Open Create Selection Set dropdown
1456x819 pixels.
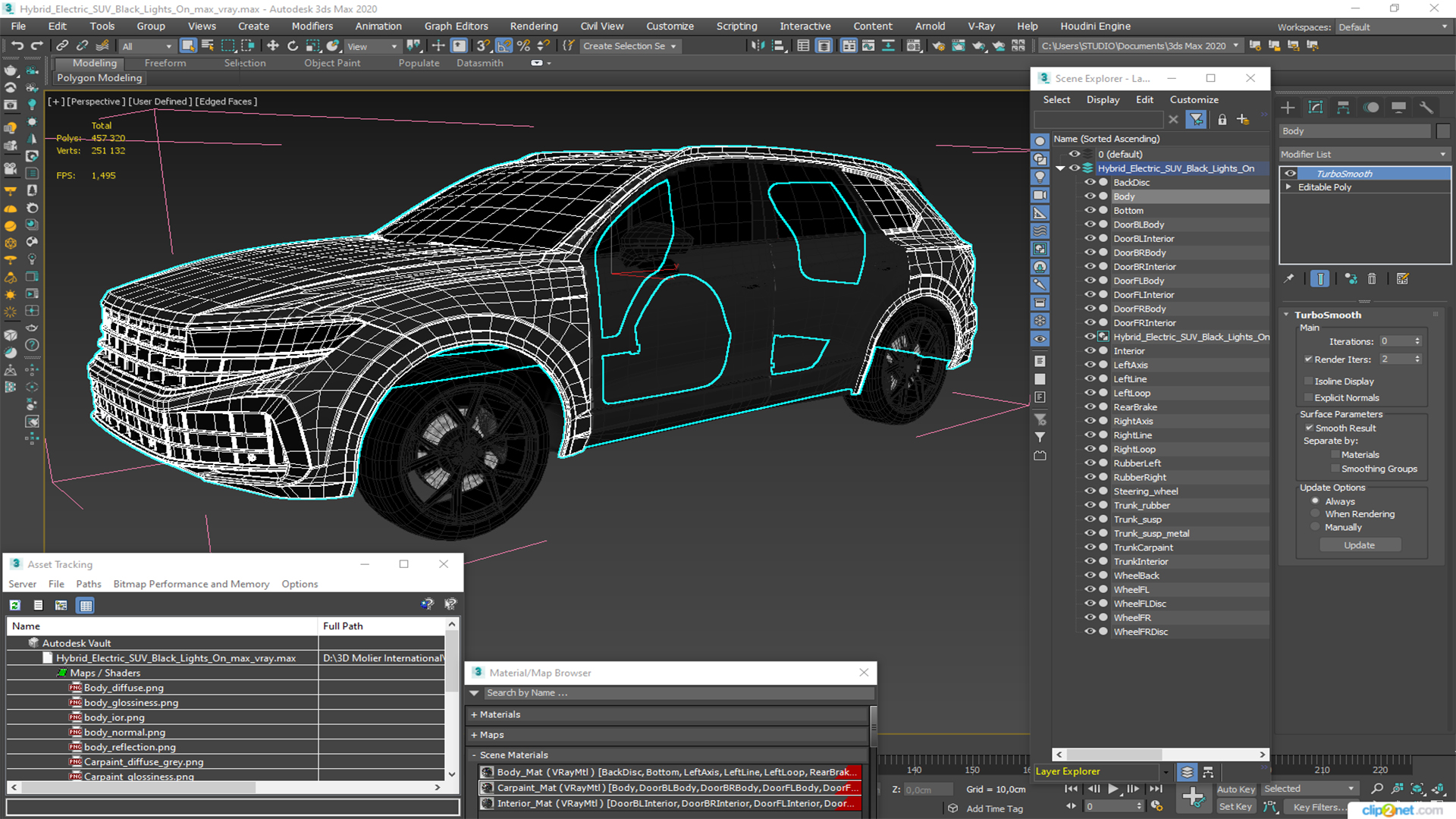(x=629, y=46)
